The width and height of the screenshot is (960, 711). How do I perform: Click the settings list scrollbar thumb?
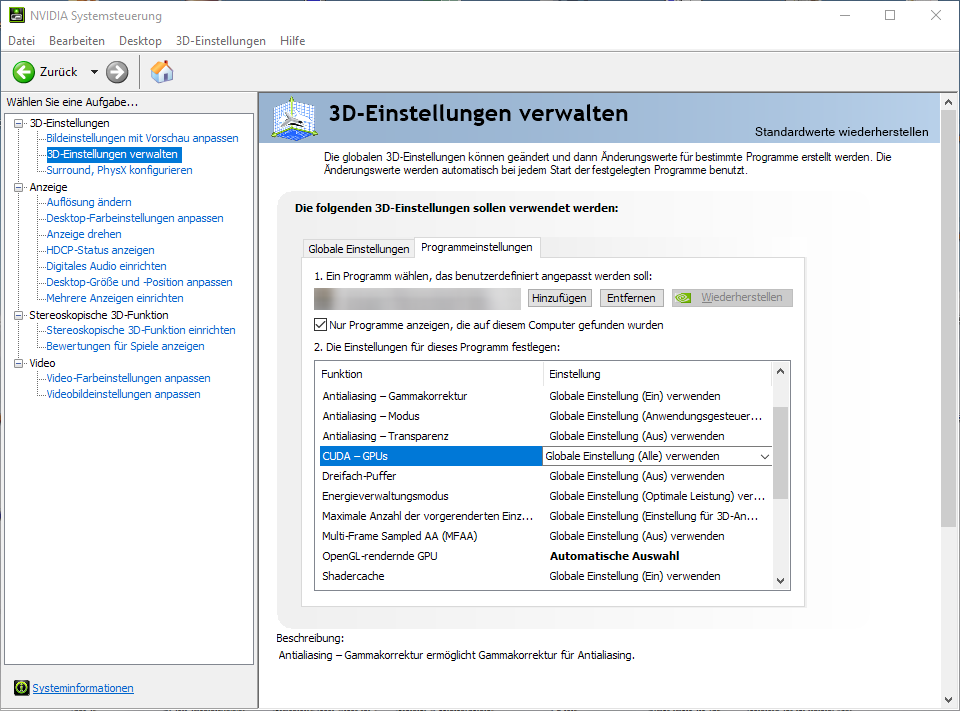point(780,453)
